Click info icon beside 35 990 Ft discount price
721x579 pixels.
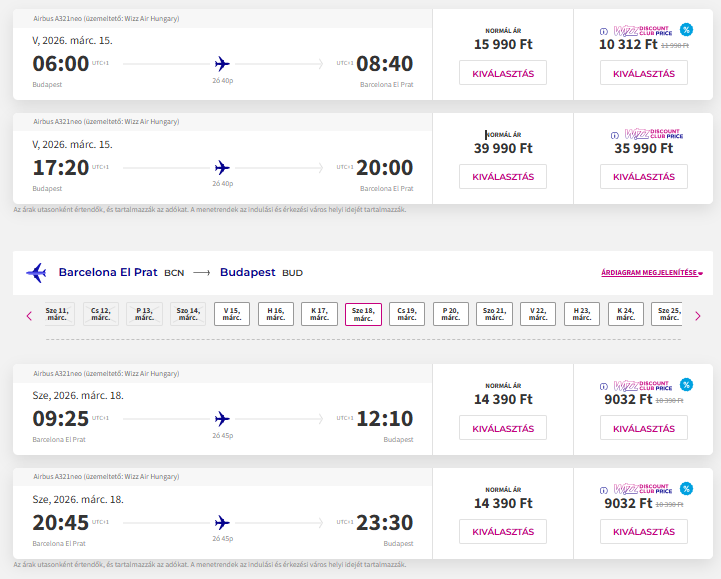click(x=612, y=134)
